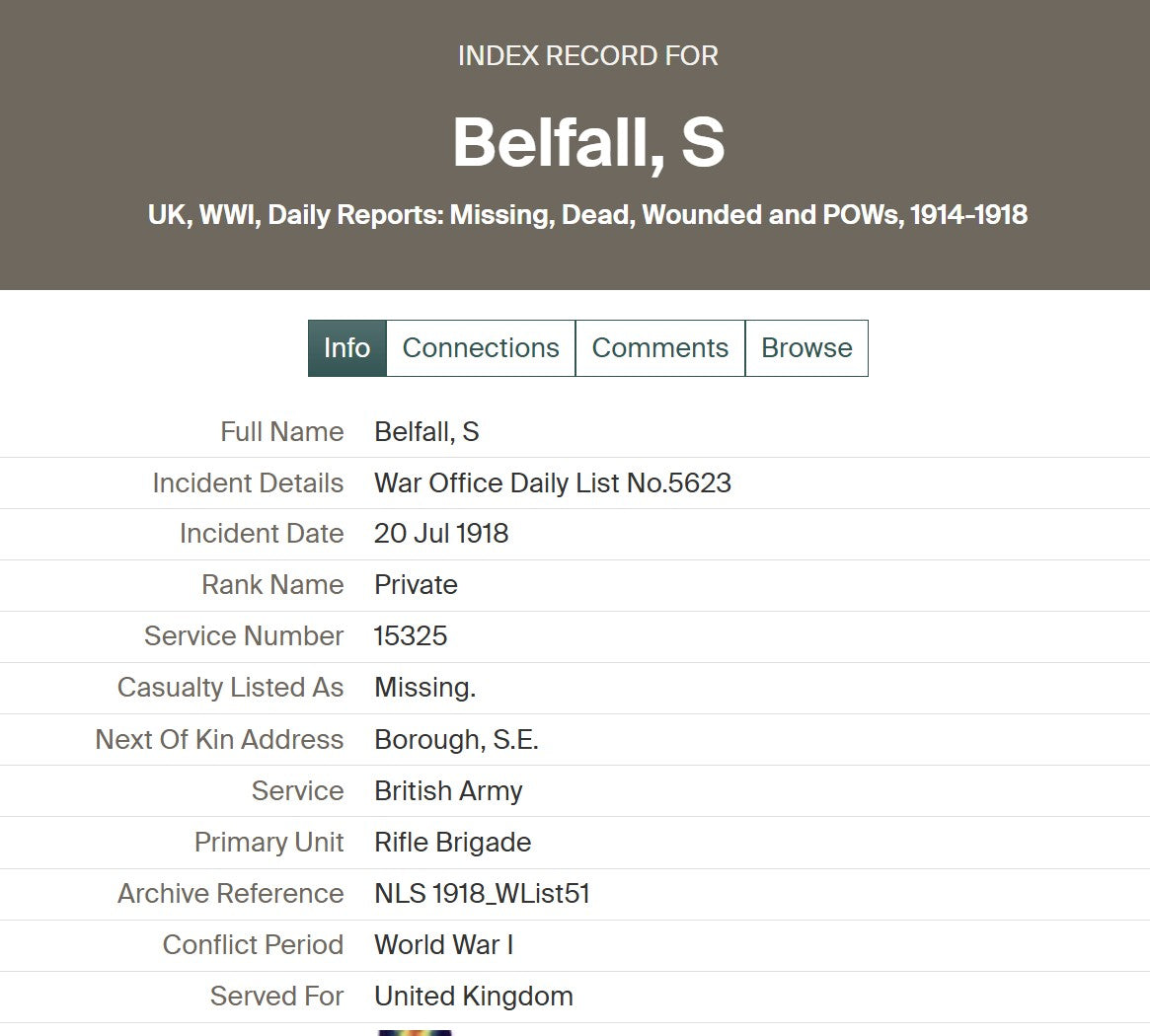Switch to the Comments tab
This screenshot has height=1036, width=1150.
659,348
